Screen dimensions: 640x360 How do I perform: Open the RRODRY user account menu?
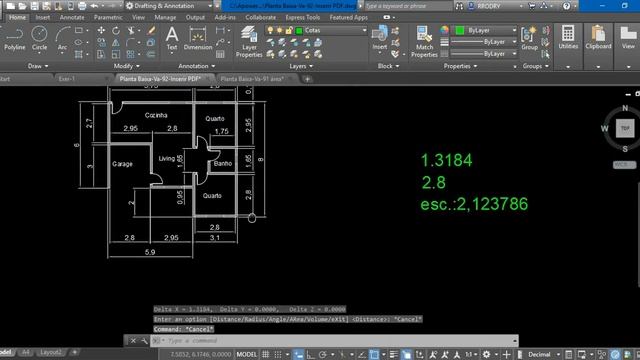495,6
